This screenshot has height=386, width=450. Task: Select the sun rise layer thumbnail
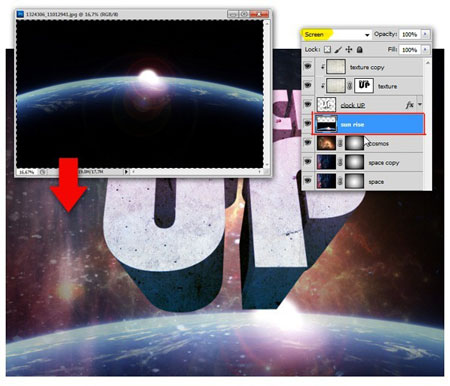(326, 124)
